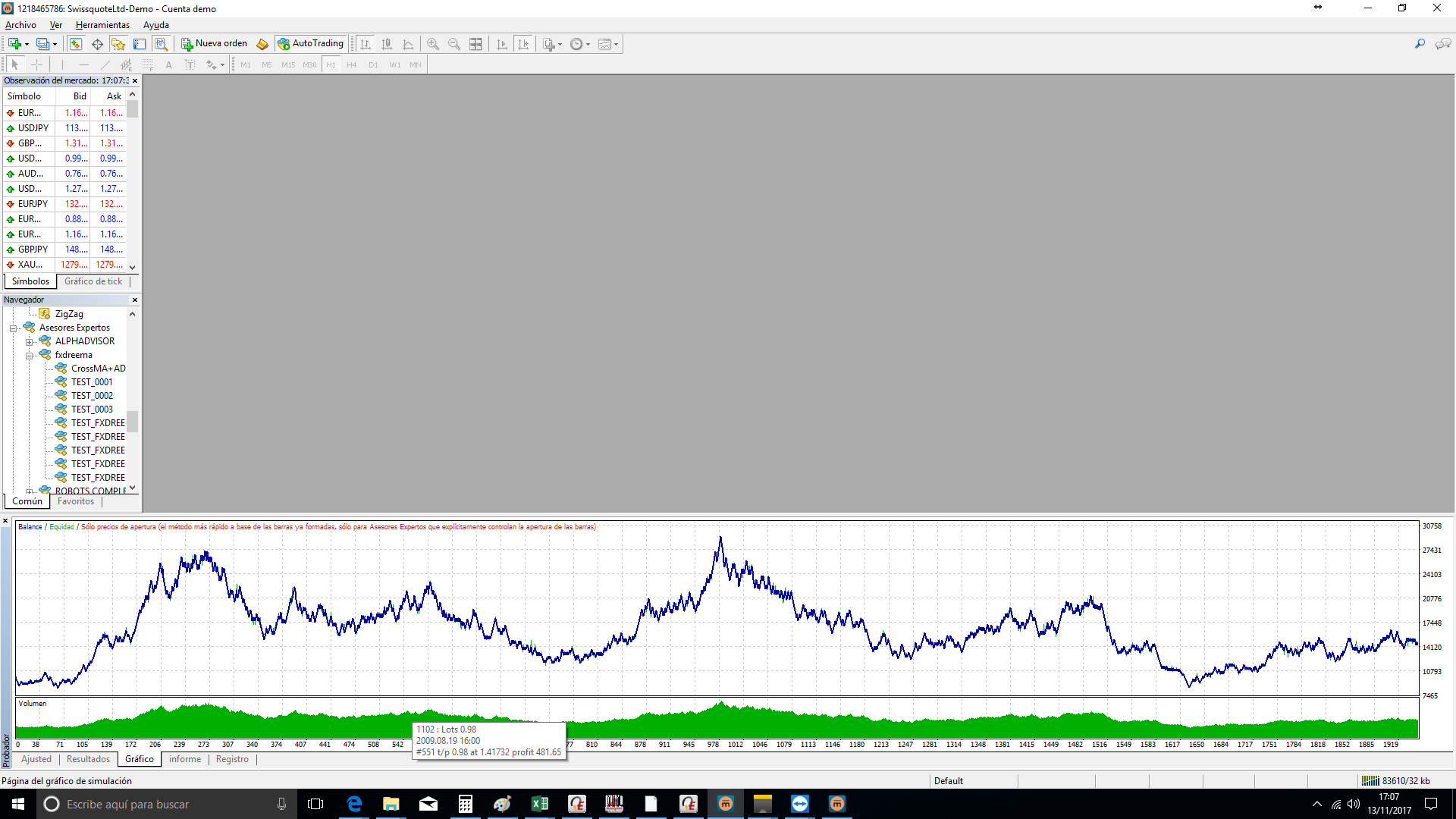Toggle the Market Watch window icon
Screen dimensions: 1456x819
click(76, 44)
